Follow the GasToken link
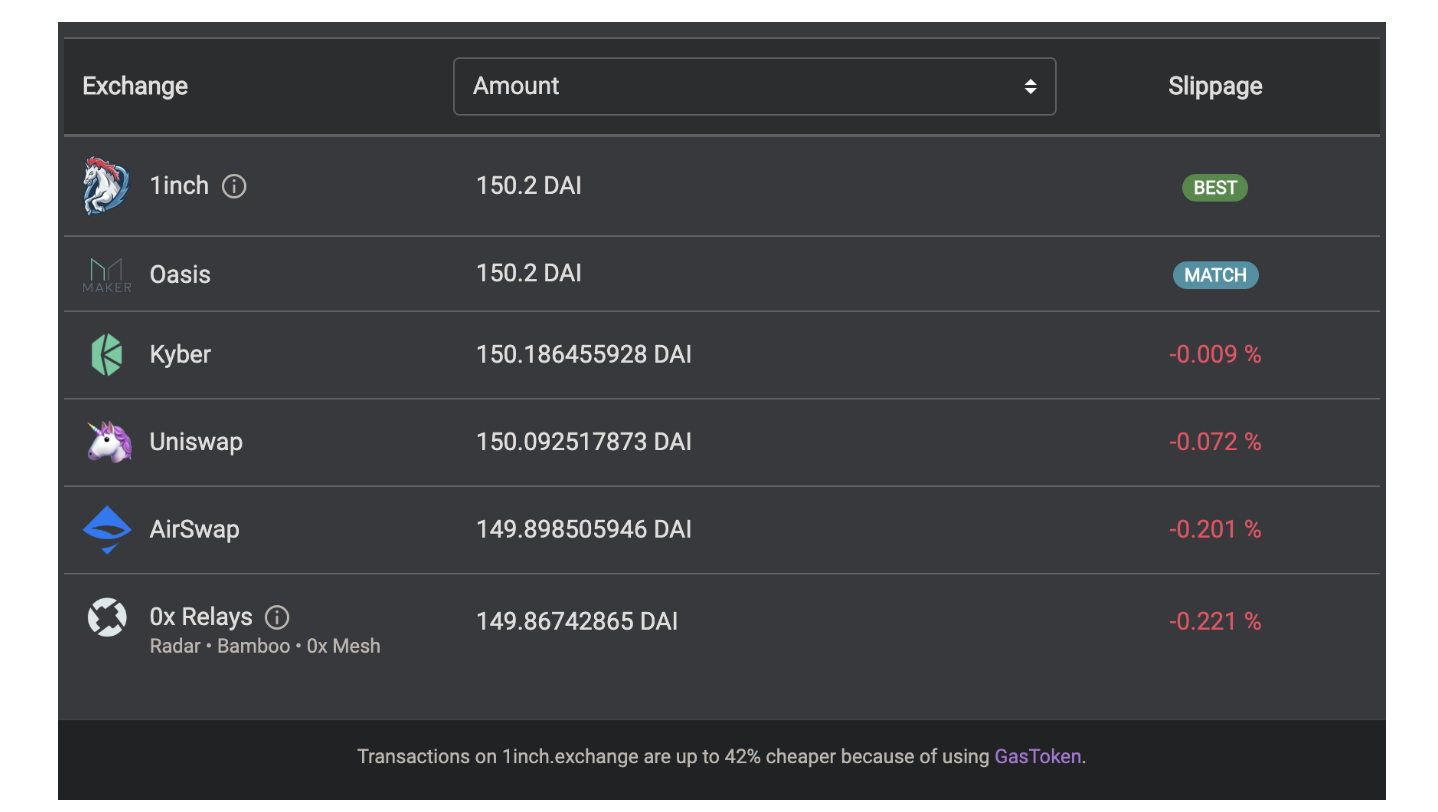Image resolution: width=1438 pixels, height=812 pixels. coord(1037,756)
